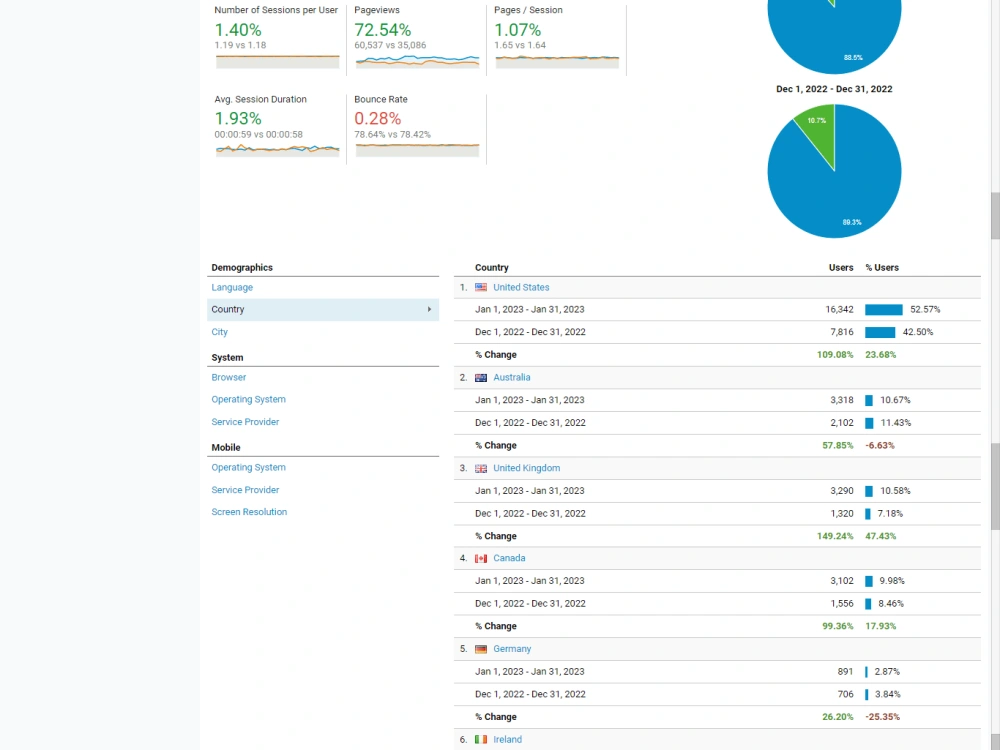1000x750 pixels.
Task: Open the United States country link
Action: point(521,288)
